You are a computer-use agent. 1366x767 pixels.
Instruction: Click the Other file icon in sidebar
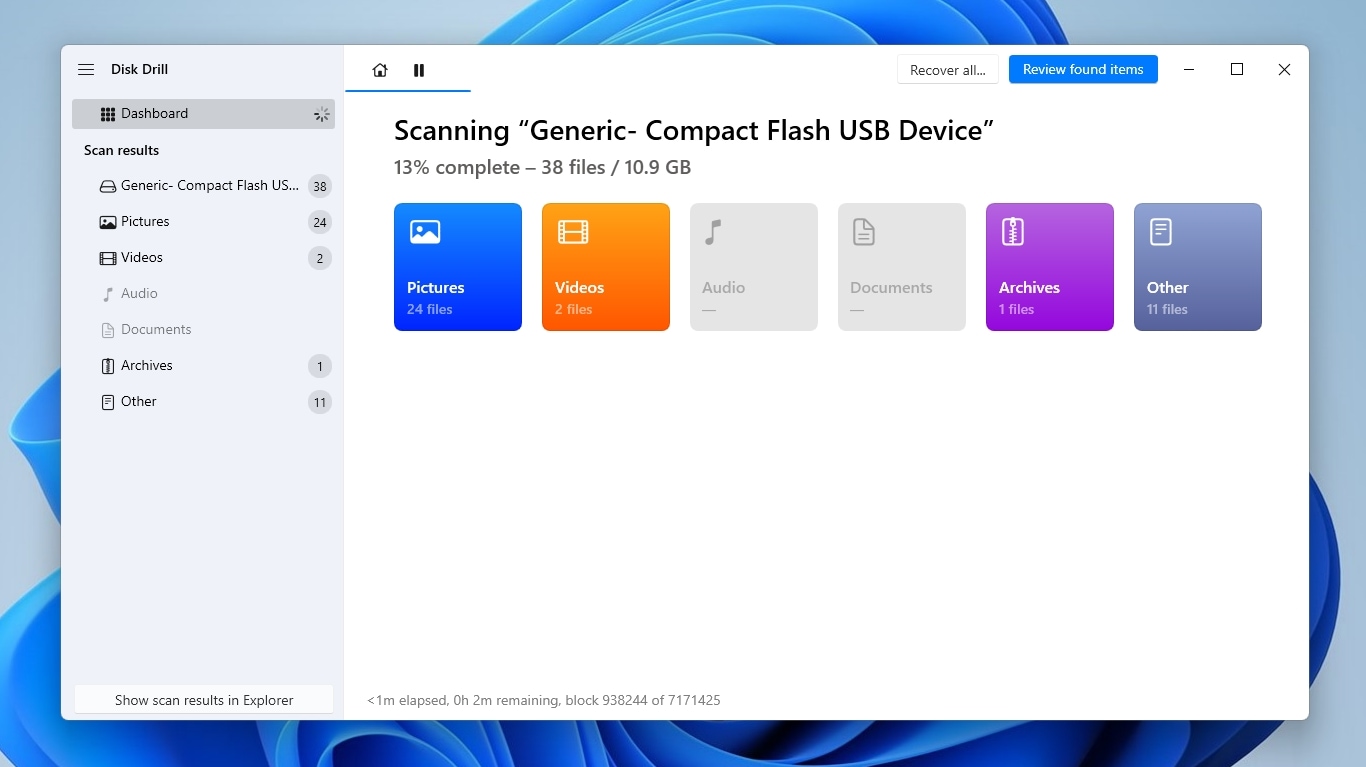[108, 402]
